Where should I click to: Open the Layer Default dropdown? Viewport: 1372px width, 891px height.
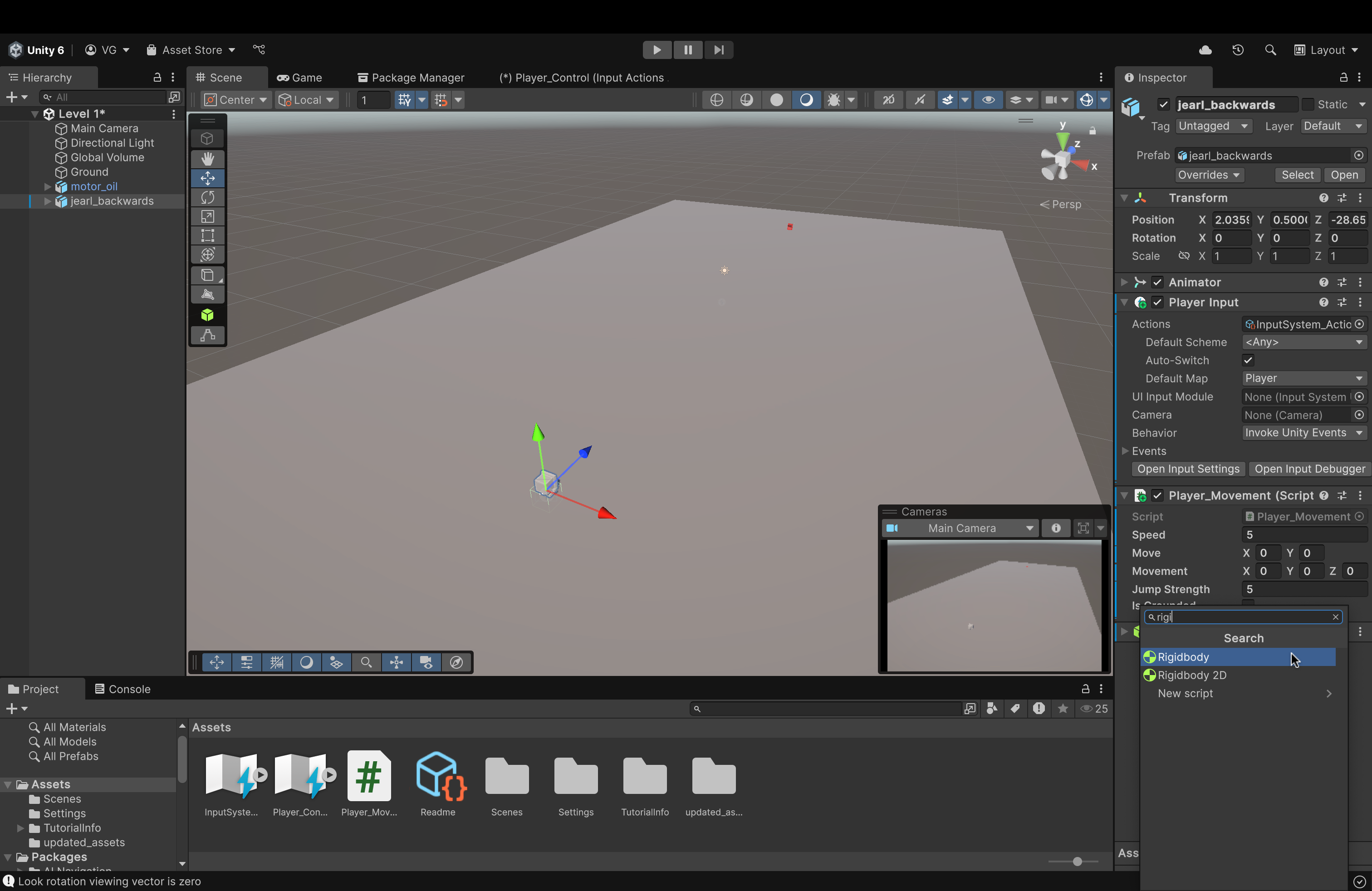[x=1333, y=126]
